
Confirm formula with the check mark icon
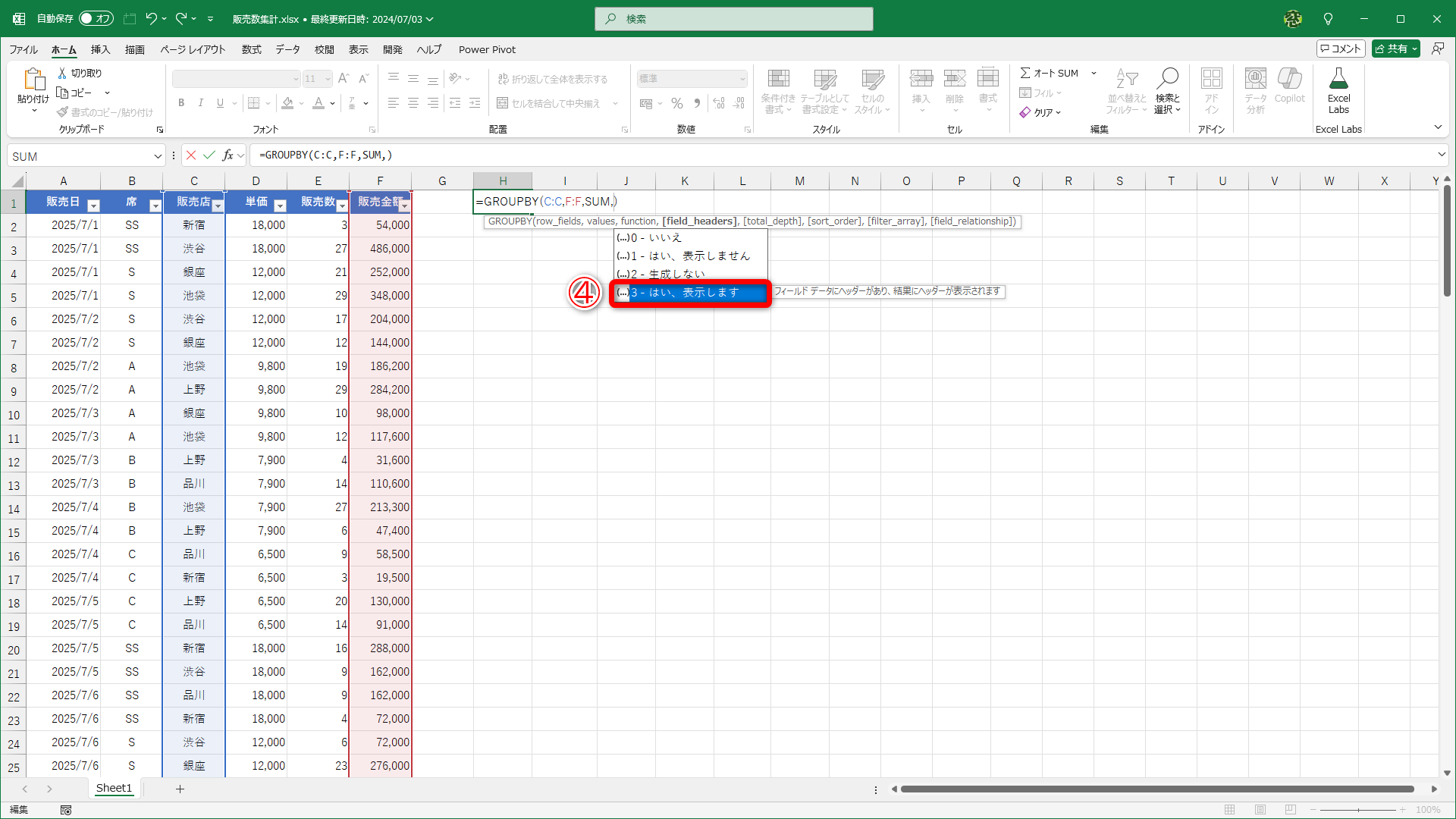(210, 155)
